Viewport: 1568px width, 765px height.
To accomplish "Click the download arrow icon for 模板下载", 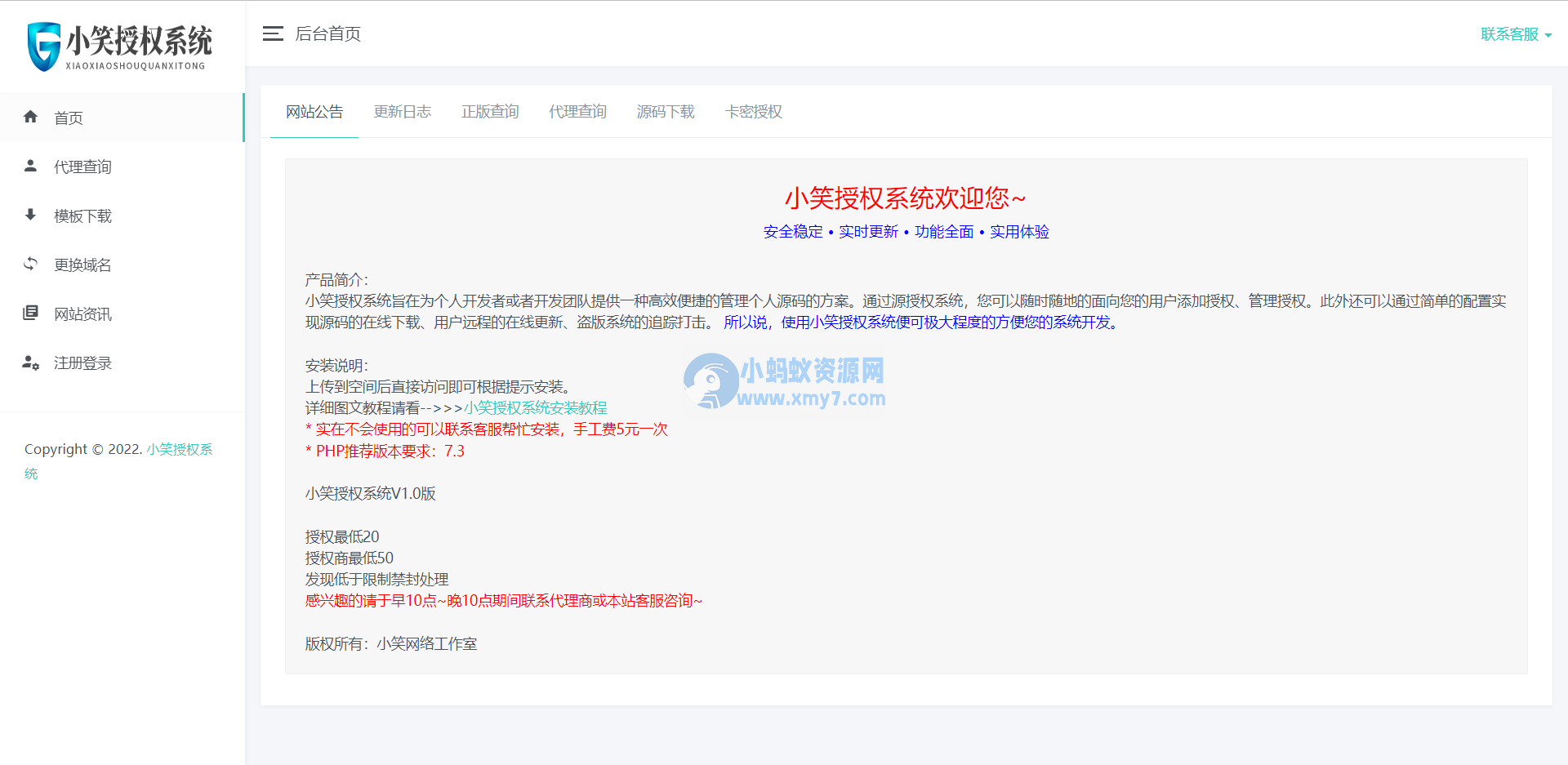I will (x=30, y=215).
